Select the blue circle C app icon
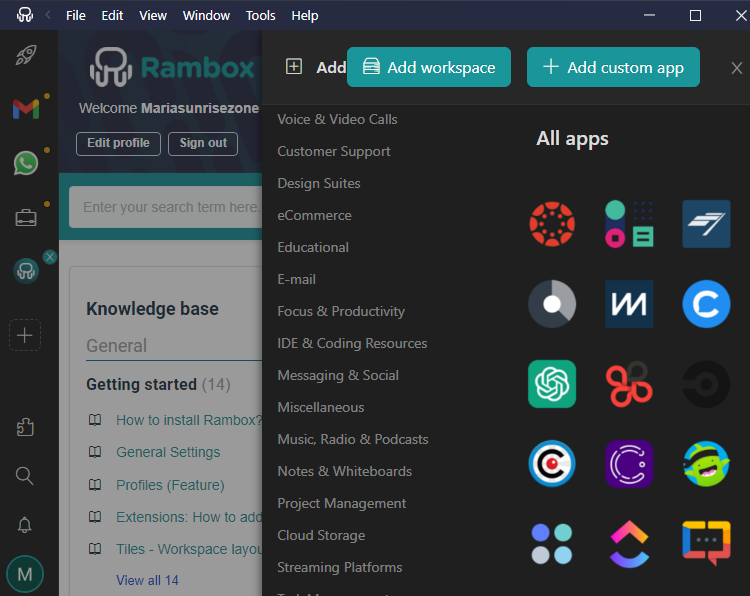This screenshot has height=596, width=750. click(706, 304)
